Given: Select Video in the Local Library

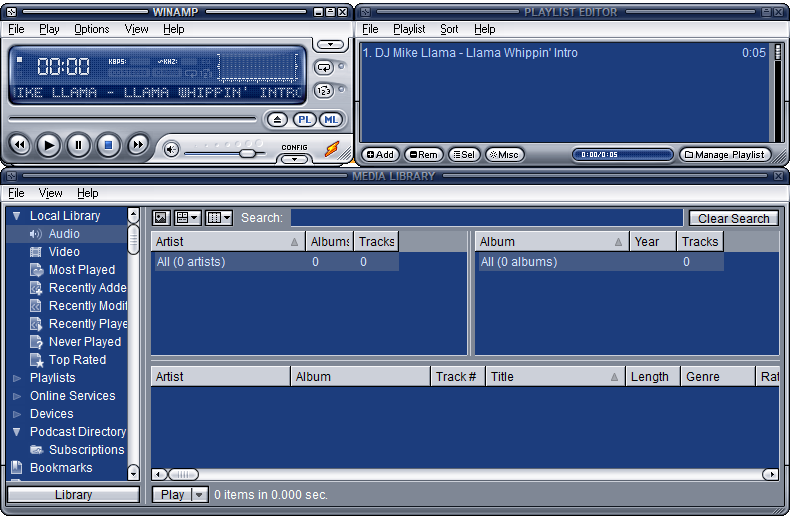Looking at the screenshot, I should pos(64,252).
